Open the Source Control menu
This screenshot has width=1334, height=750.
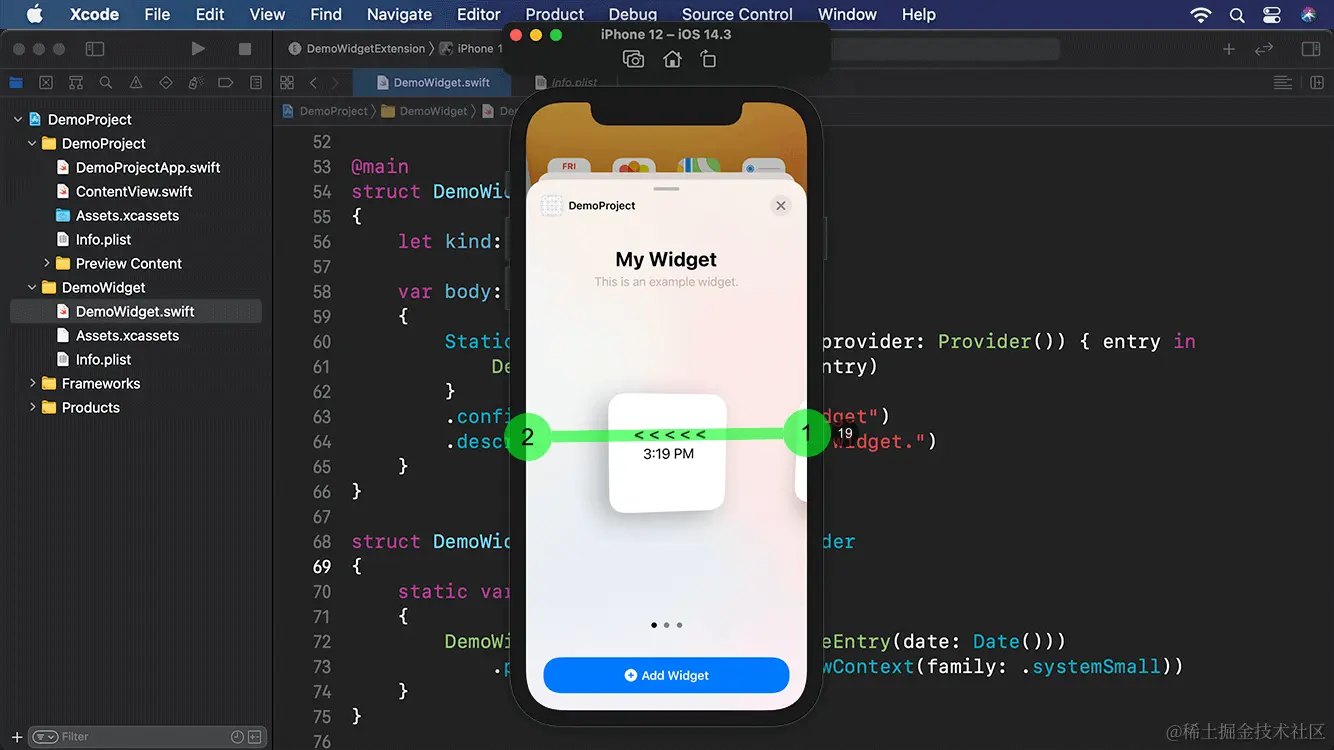pos(737,14)
